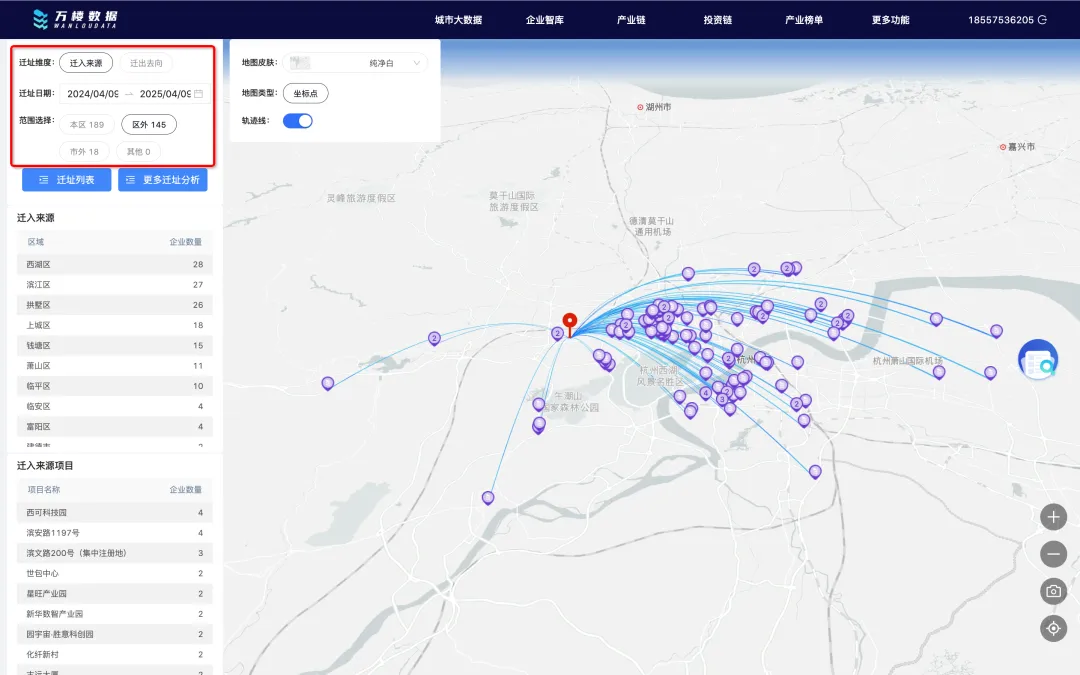Open 企业智库 menu

[x=545, y=20]
